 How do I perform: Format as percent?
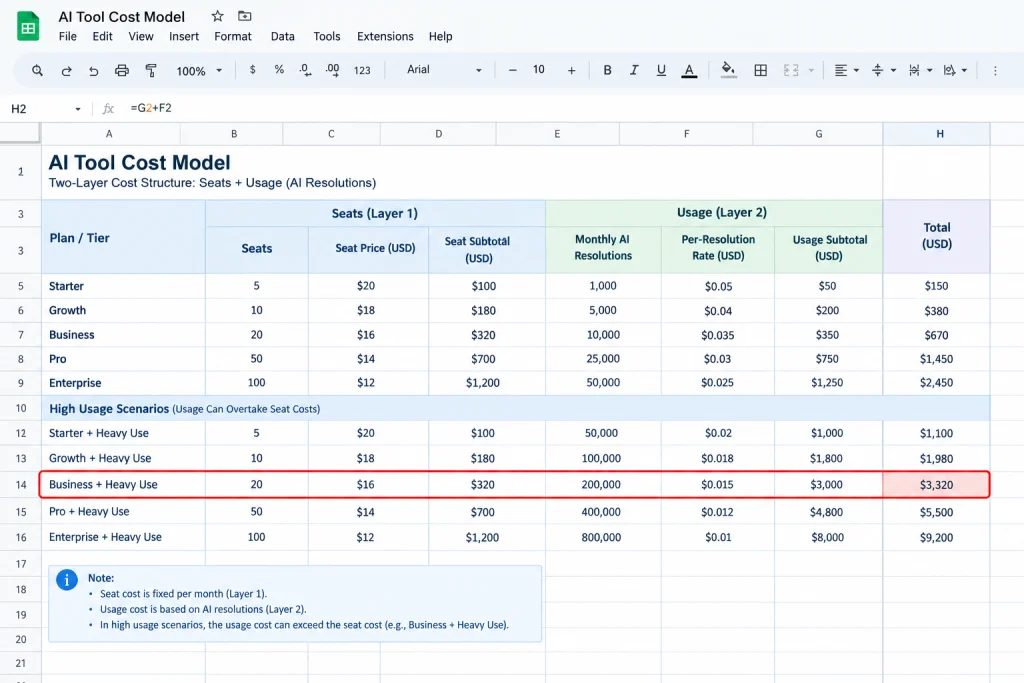[x=279, y=70]
